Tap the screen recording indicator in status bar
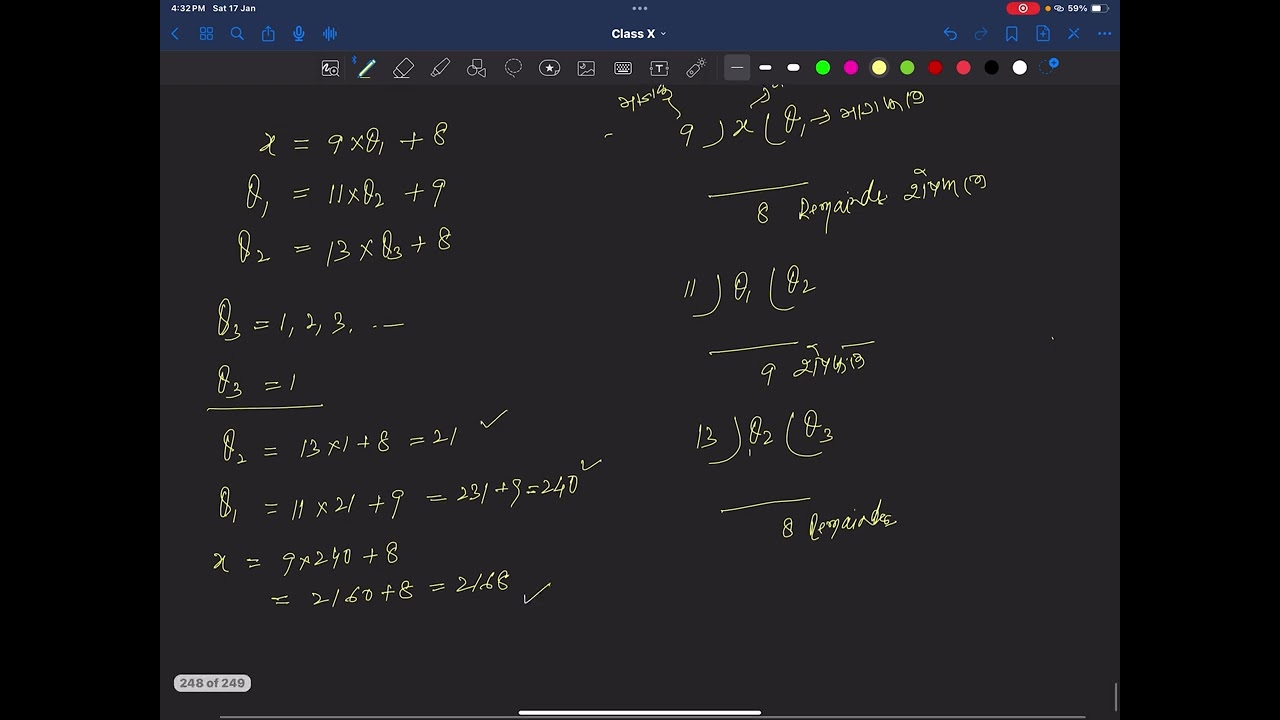Image resolution: width=1280 pixels, height=720 pixels. pyautogui.click(x=1023, y=8)
